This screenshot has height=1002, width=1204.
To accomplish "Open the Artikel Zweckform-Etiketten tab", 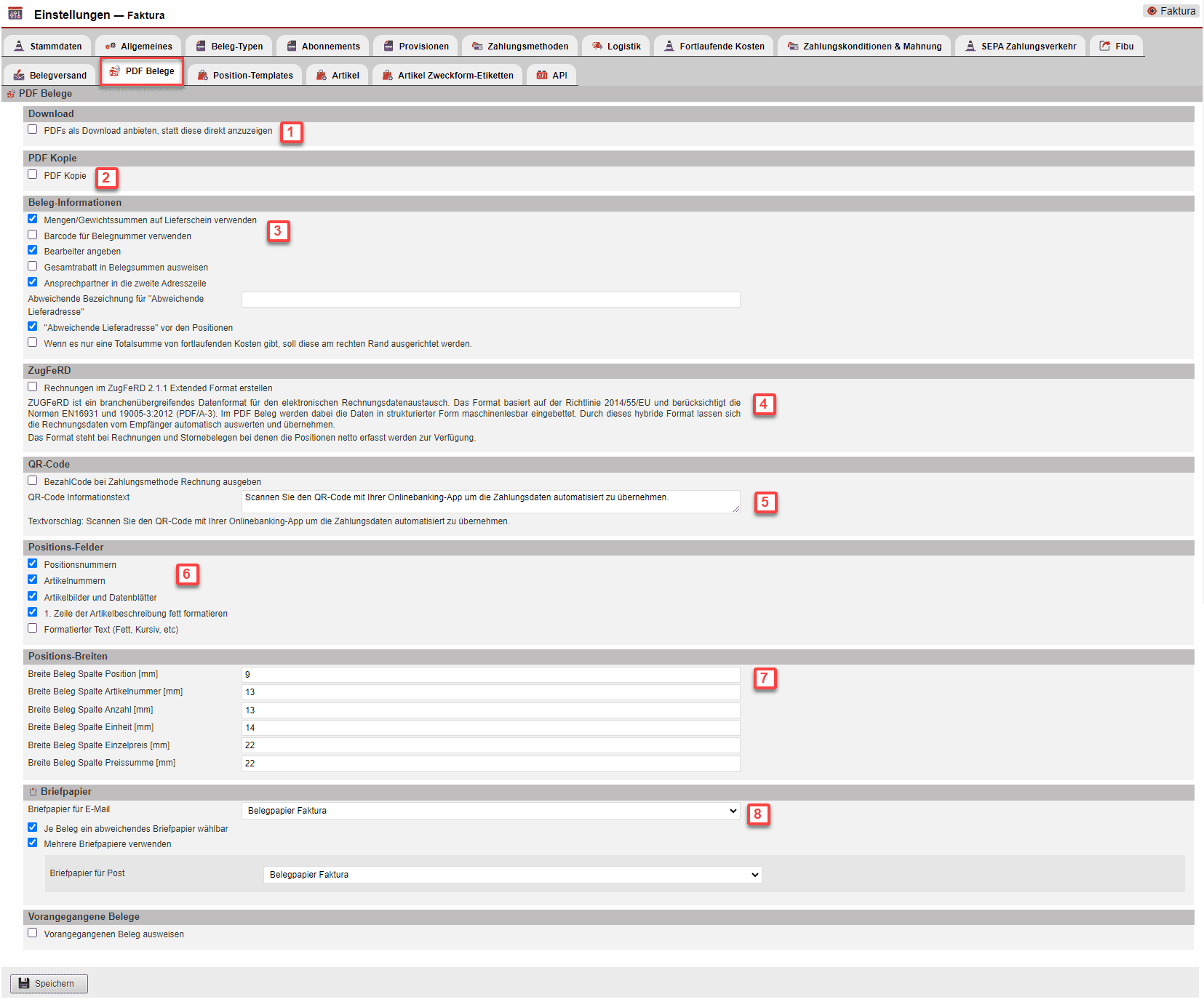I will tap(448, 75).
